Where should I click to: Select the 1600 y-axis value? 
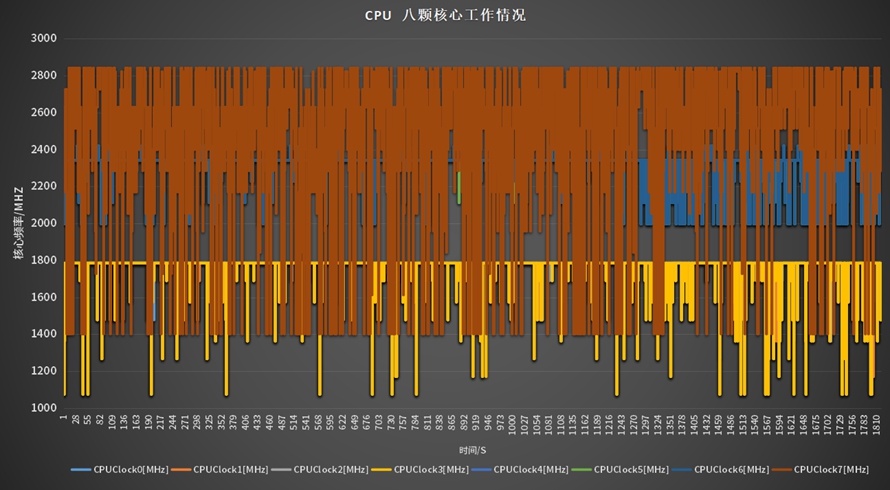(44, 297)
